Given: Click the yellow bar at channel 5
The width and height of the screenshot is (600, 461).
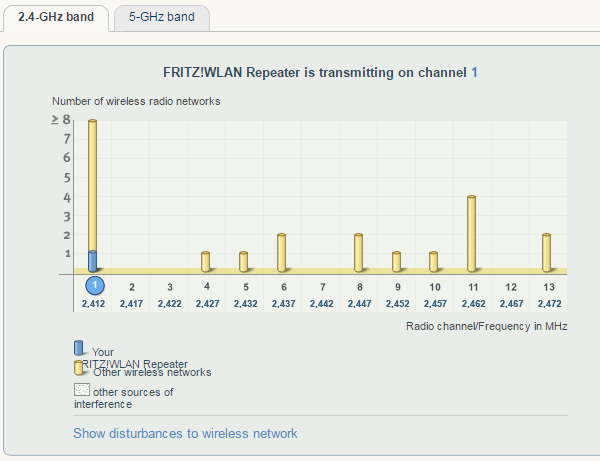Looking at the screenshot, I should coord(244,262).
